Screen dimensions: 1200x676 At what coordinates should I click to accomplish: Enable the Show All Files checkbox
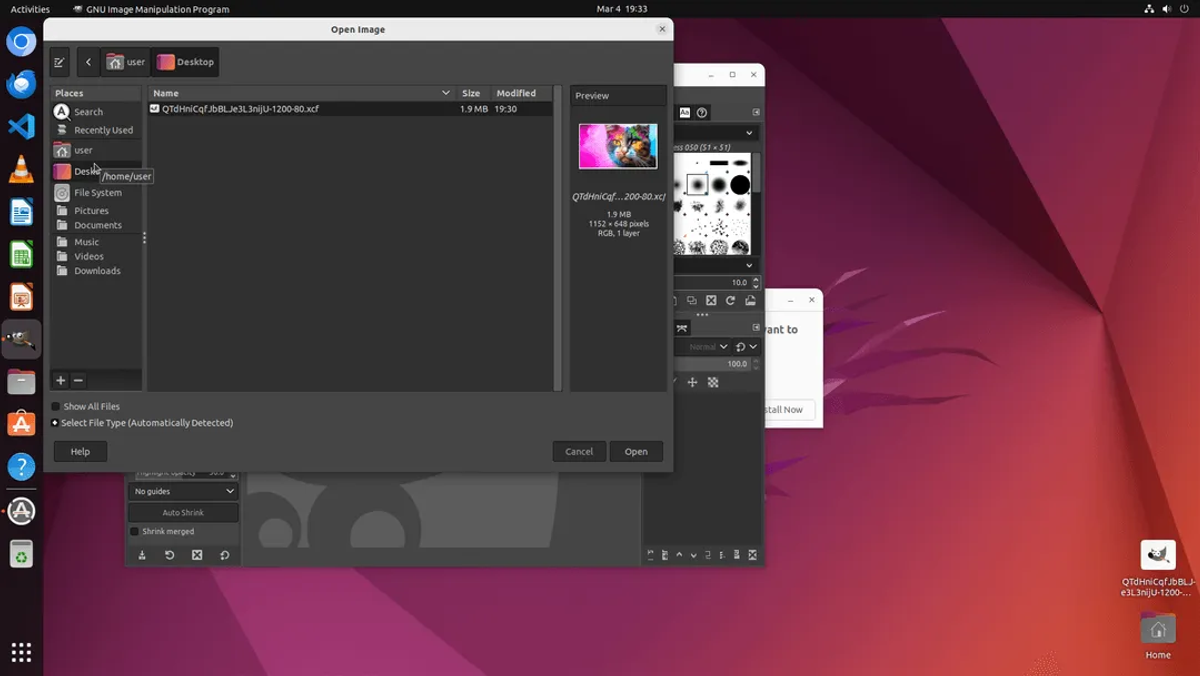click(x=56, y=407)
